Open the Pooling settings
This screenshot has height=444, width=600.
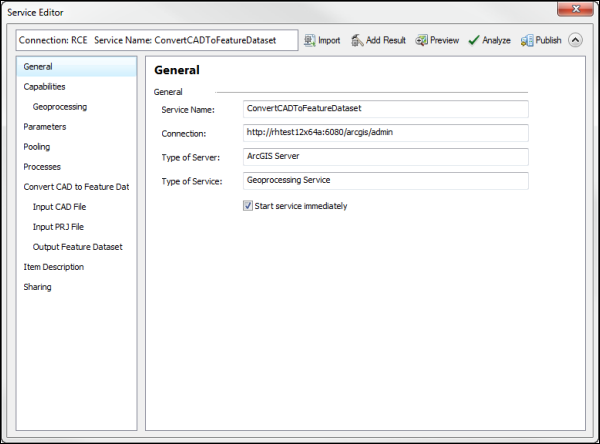click(37, 147)
